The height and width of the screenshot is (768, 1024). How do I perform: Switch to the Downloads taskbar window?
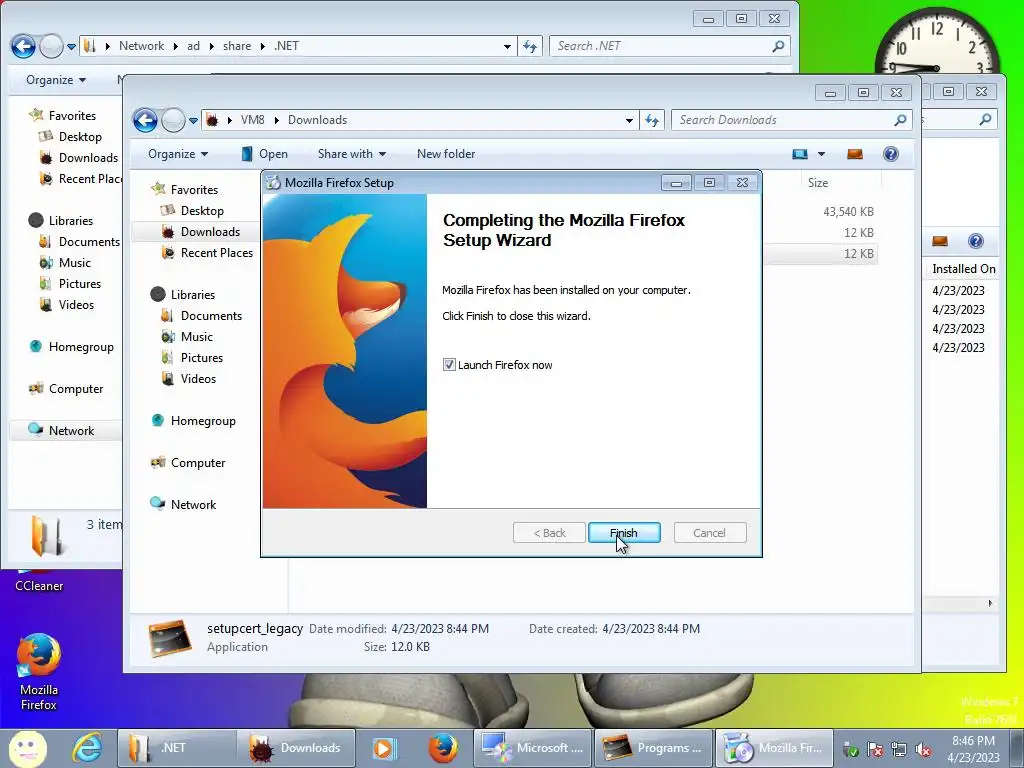pos(297,748)
